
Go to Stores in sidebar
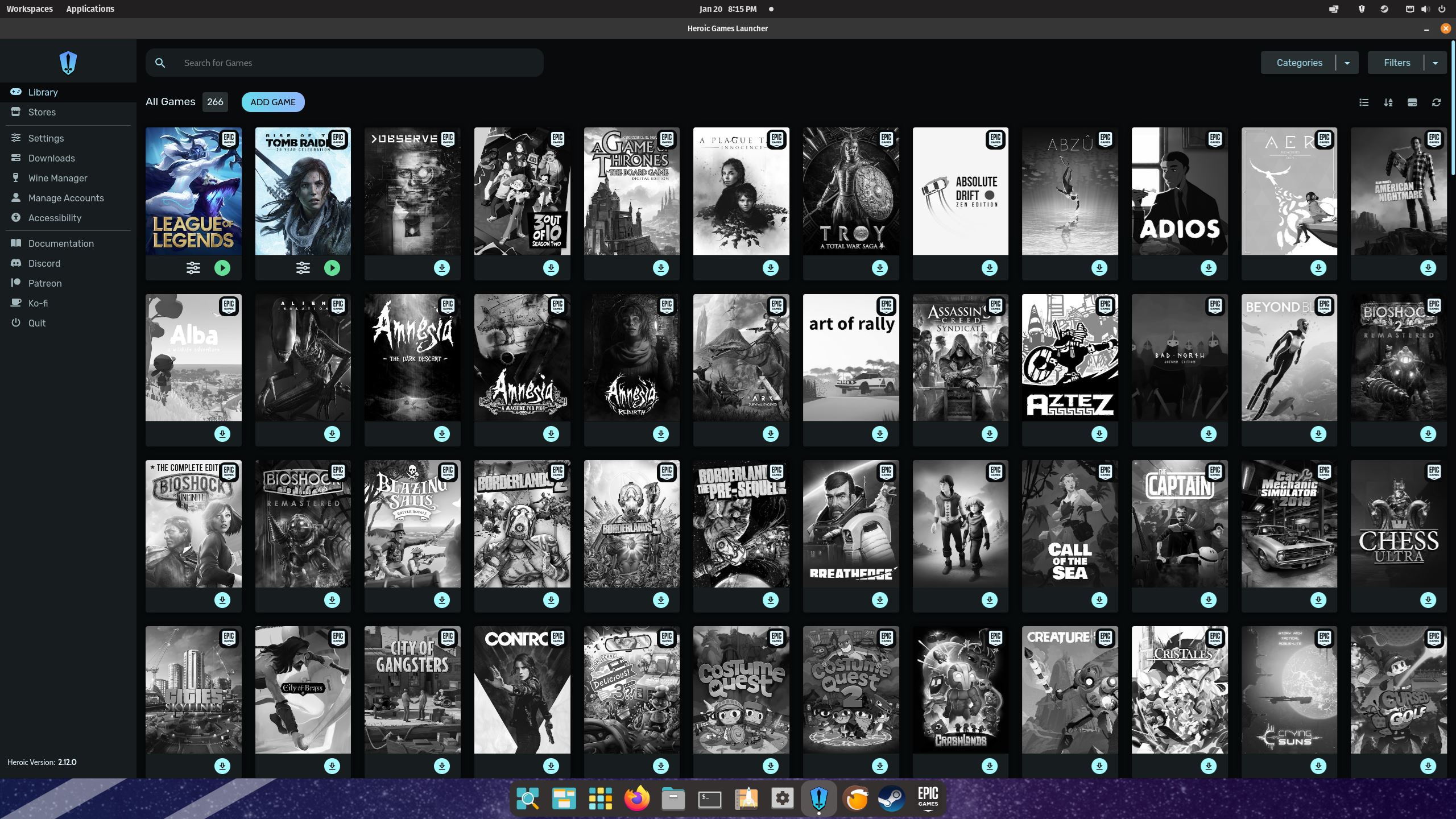42,112
